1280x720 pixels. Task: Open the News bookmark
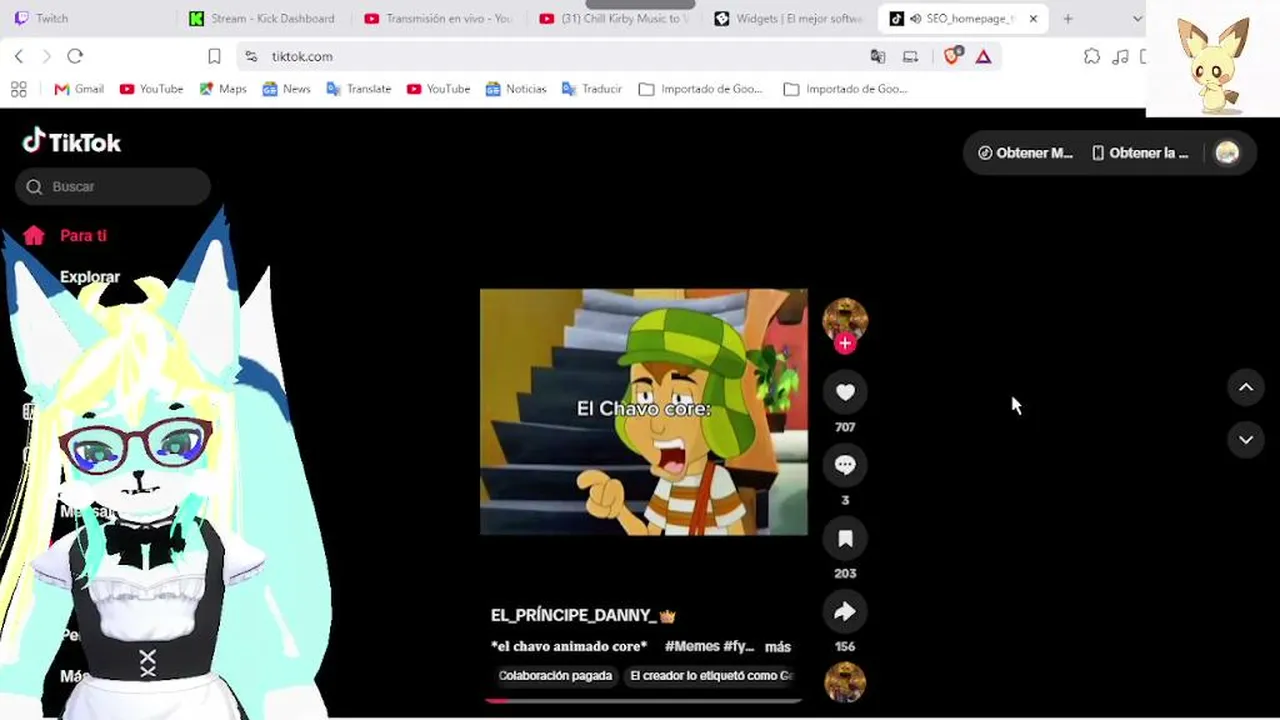pyautogui.click(x=286, y=89)
